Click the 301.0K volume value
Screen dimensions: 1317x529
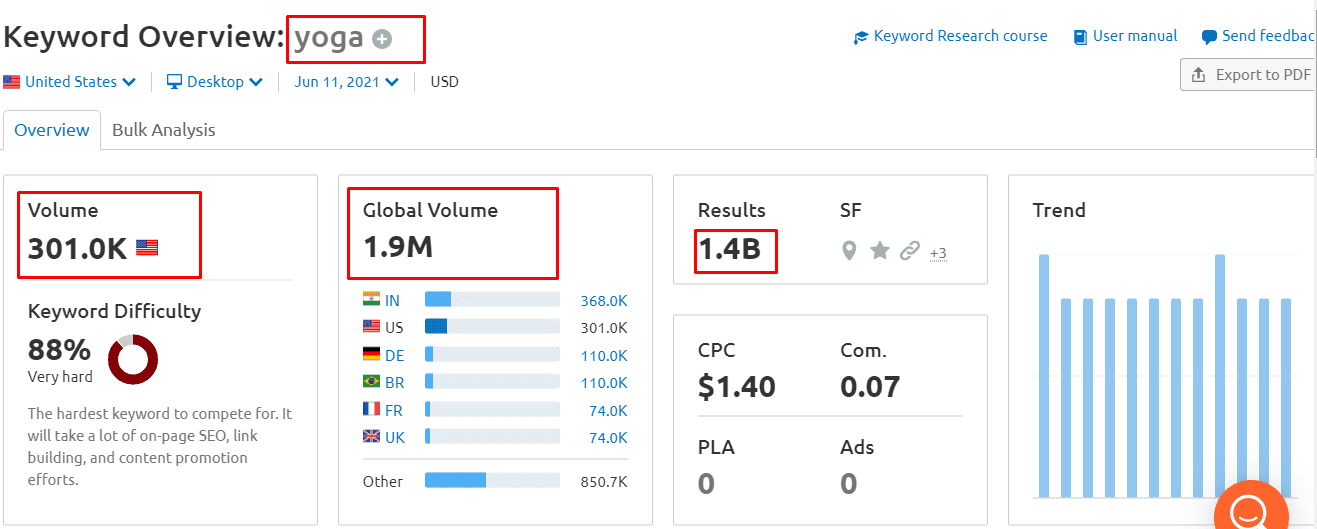coord(77,248)
